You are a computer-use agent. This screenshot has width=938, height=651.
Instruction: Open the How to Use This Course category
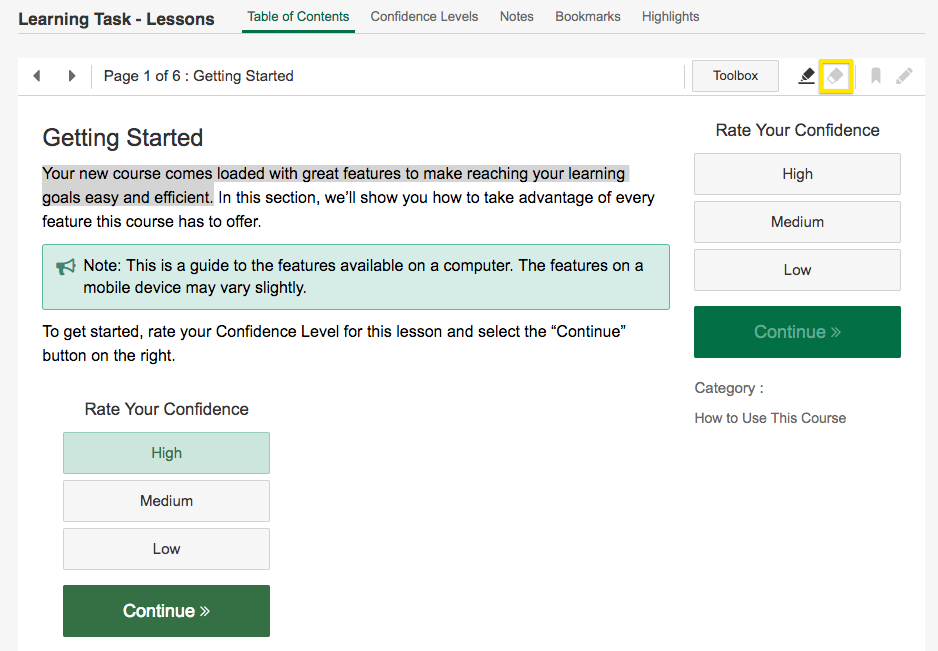pyautogui.click(x=770, y=418)
